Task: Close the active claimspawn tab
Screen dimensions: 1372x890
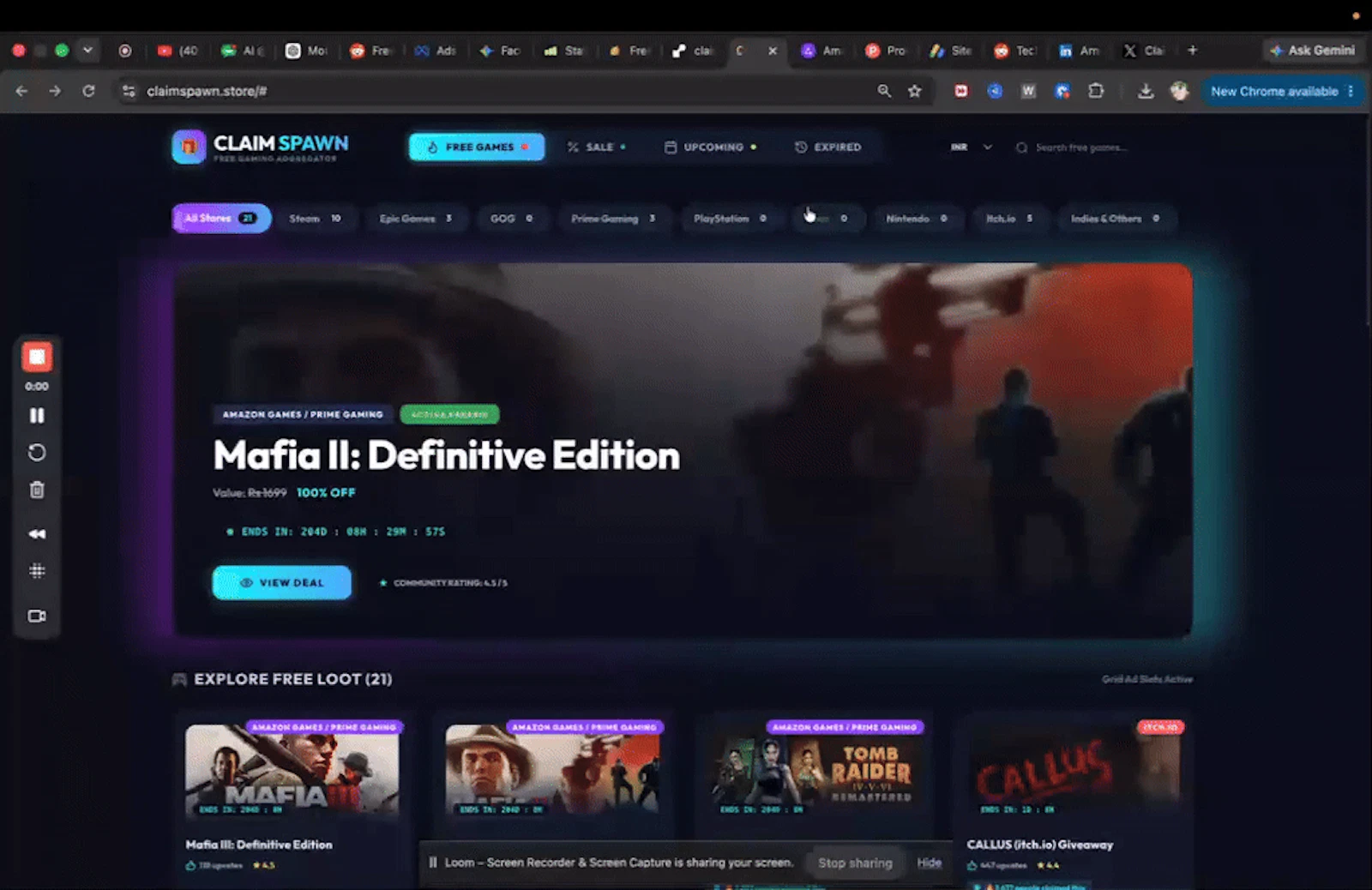Action: pos(773,51)
